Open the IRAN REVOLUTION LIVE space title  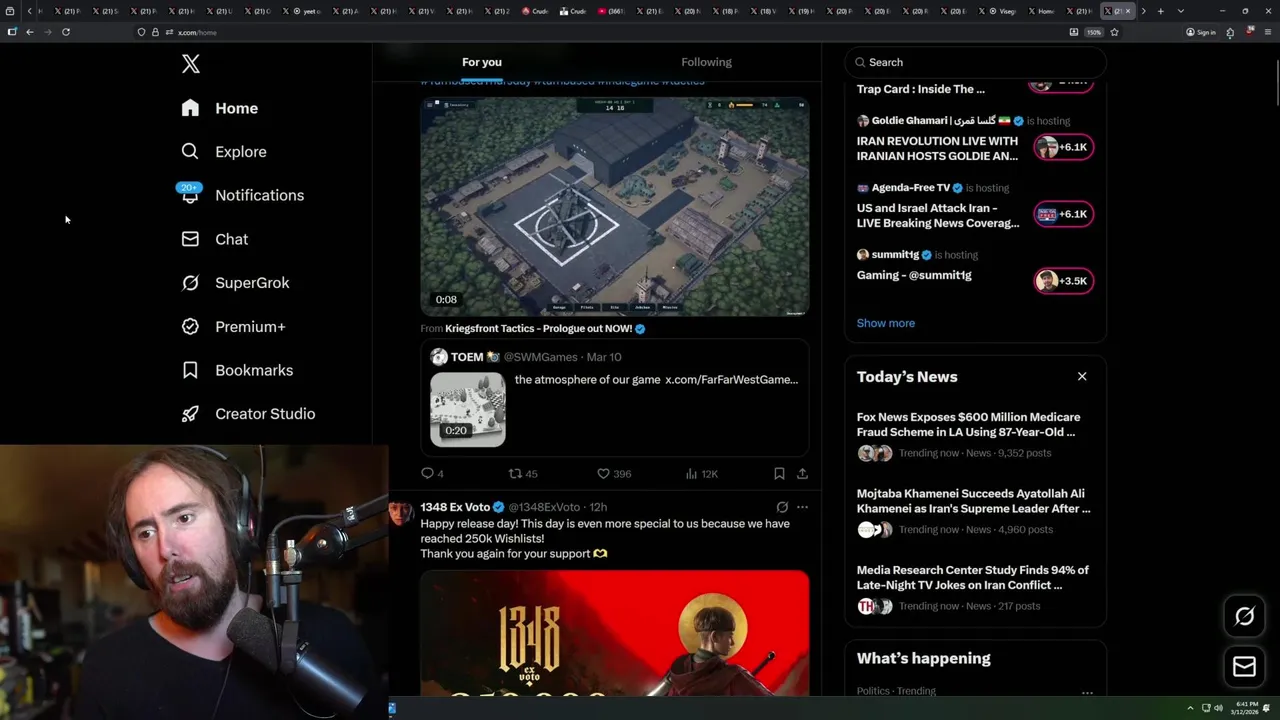tap(937, 149)
